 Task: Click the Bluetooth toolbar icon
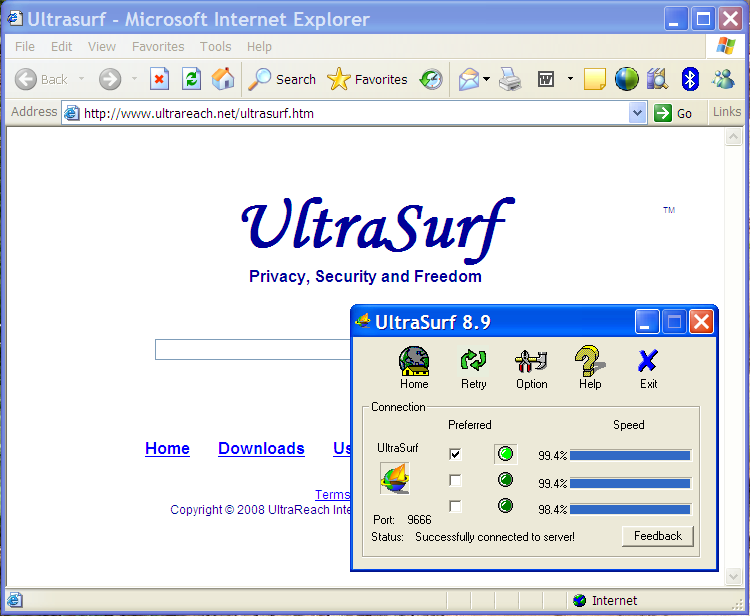pos(690,79)
